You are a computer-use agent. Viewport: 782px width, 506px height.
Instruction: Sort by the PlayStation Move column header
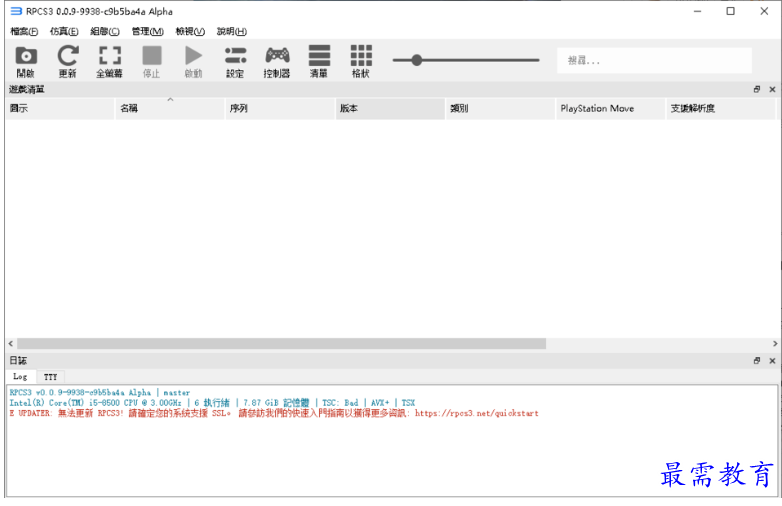click(611, 109)
